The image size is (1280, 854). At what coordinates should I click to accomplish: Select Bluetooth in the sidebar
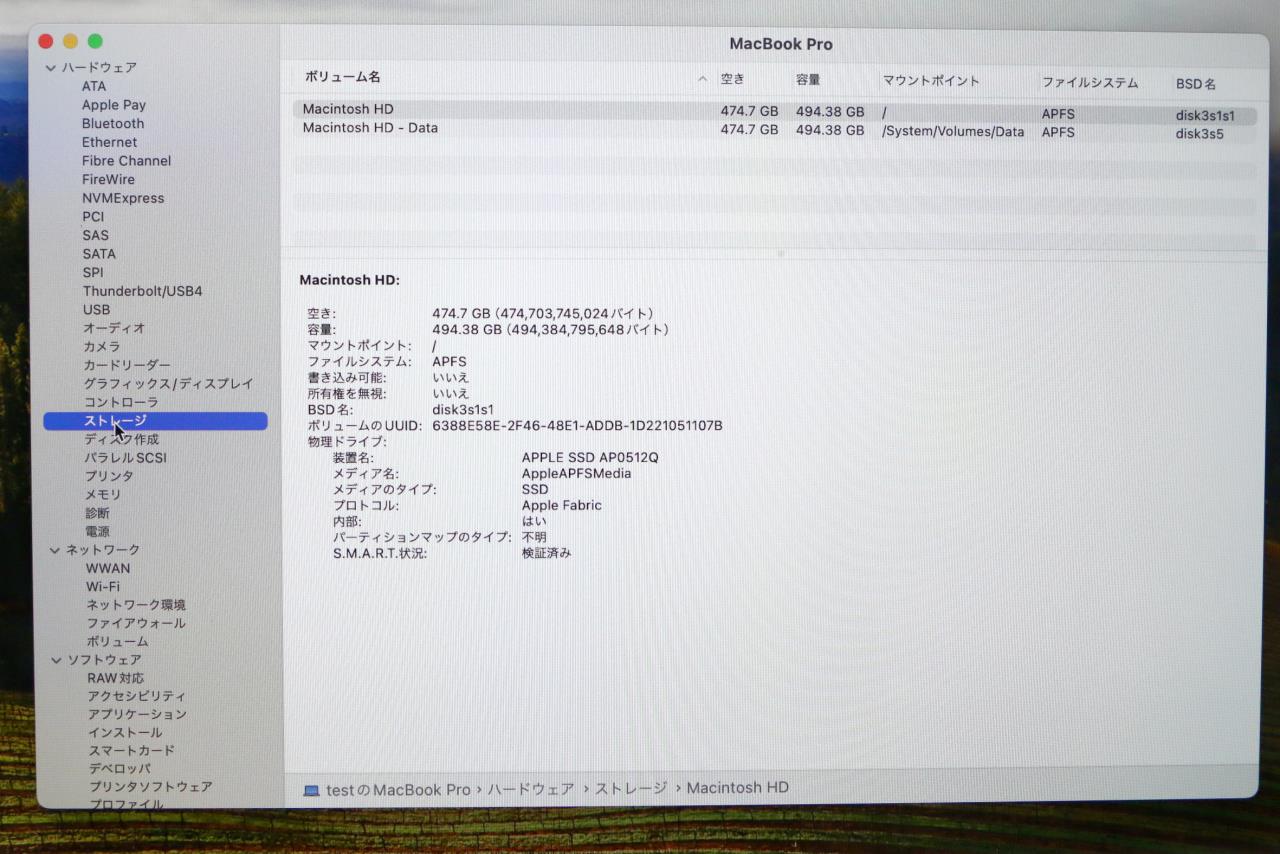[113, 124]
